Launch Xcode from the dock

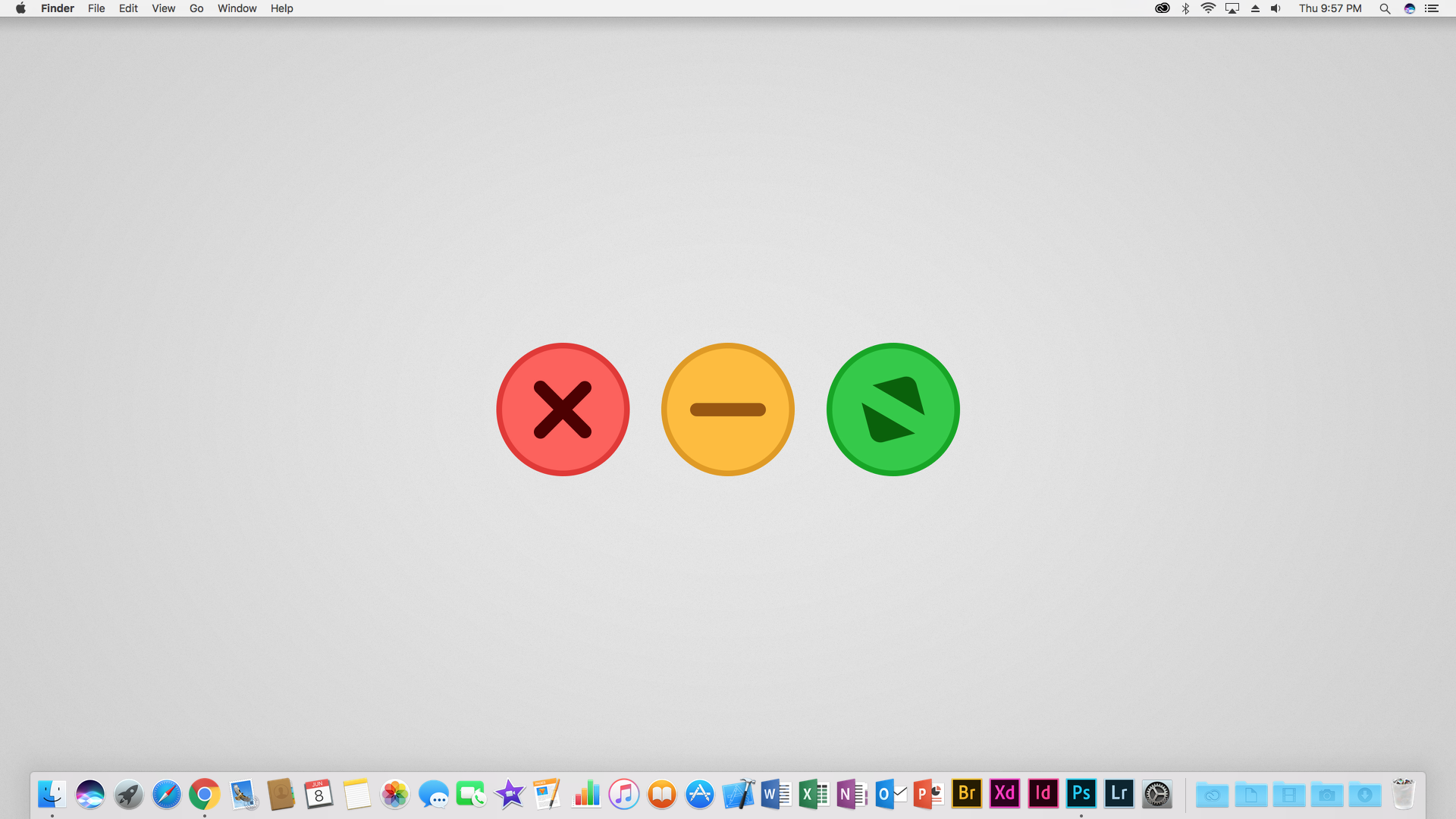738,794
